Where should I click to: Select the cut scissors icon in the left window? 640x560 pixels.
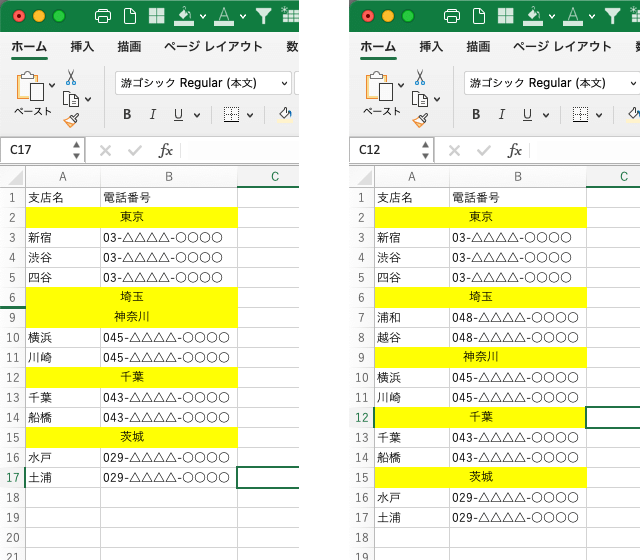click(71, 77)
